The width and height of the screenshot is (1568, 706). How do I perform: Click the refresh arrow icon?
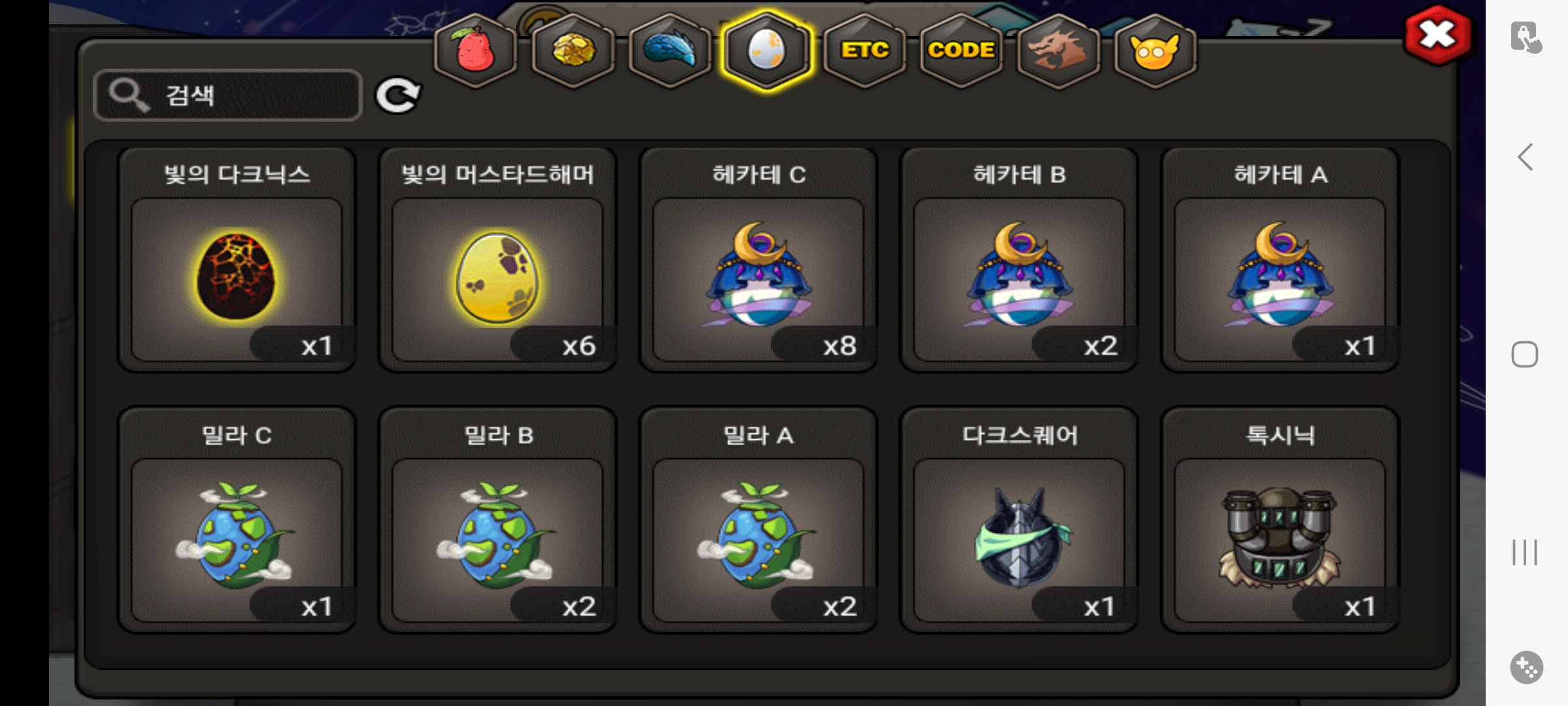[398, 96]
